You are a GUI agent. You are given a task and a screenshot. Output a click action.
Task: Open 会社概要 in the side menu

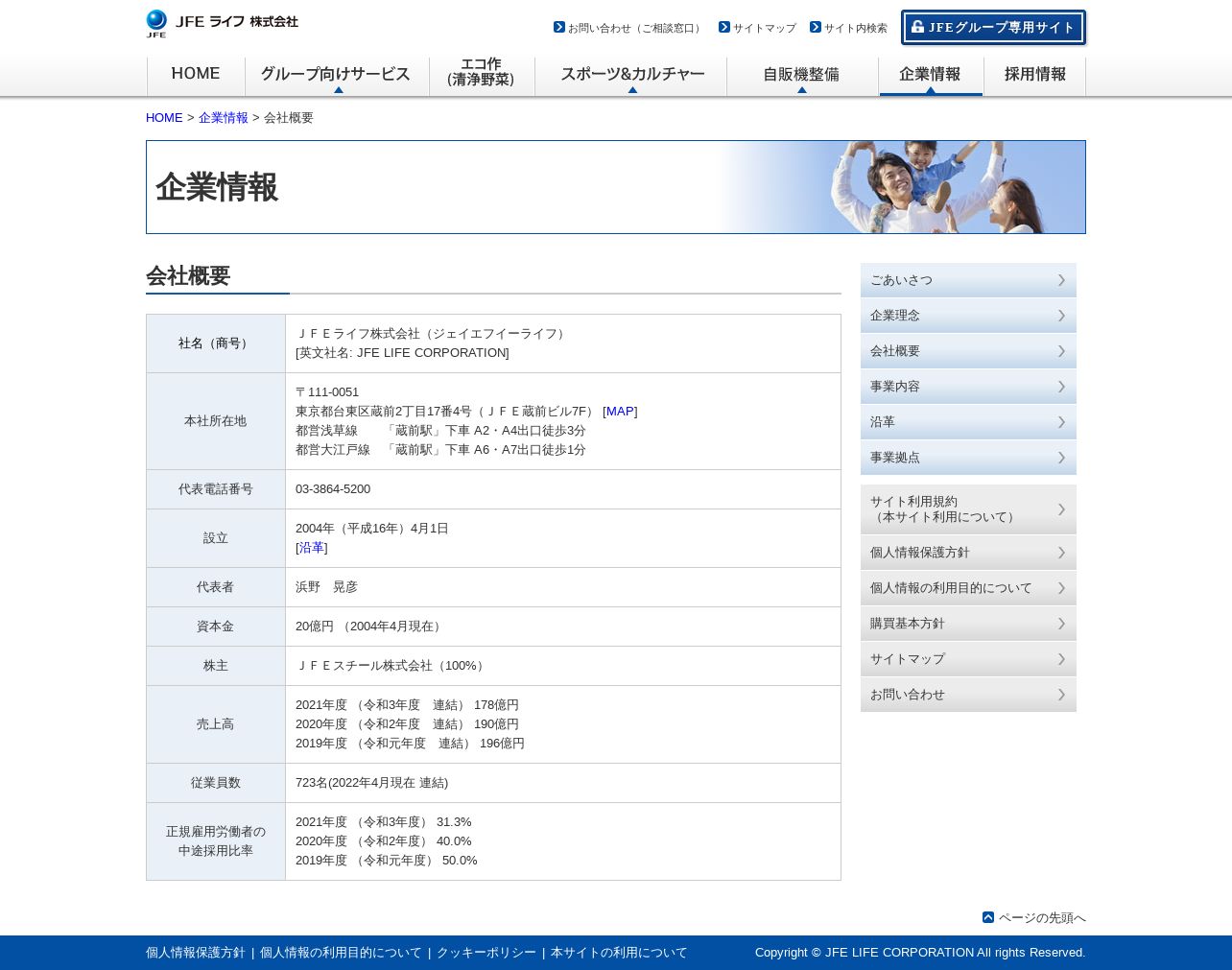pos(968,351)
